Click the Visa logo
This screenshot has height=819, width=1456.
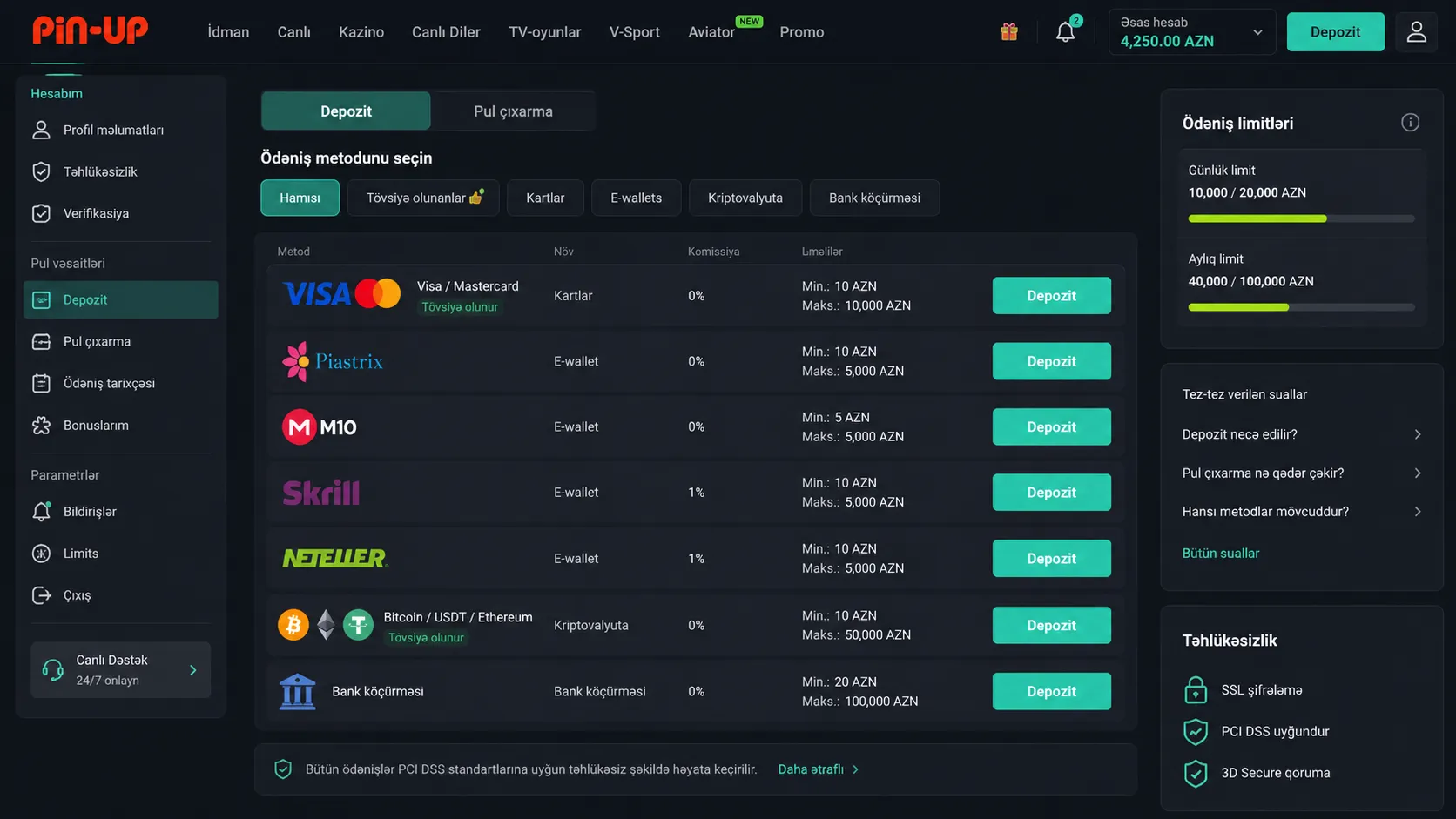(317, 294)
